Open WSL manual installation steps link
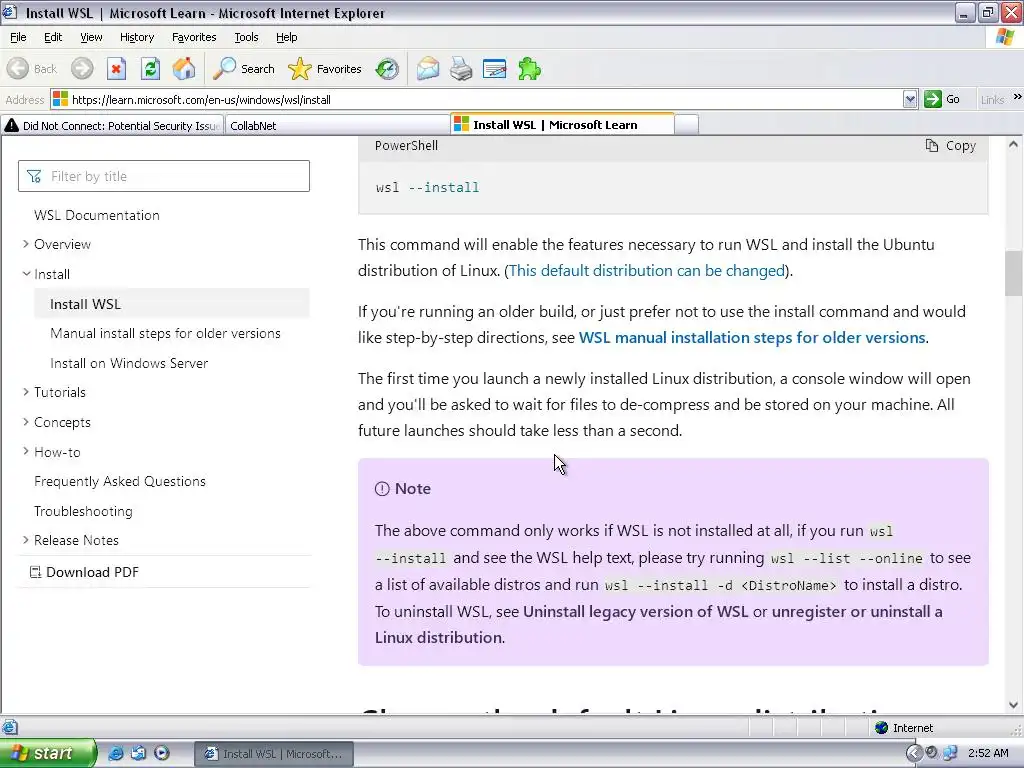This screenshot has width=1024, height=768. [x=752, y=338]
